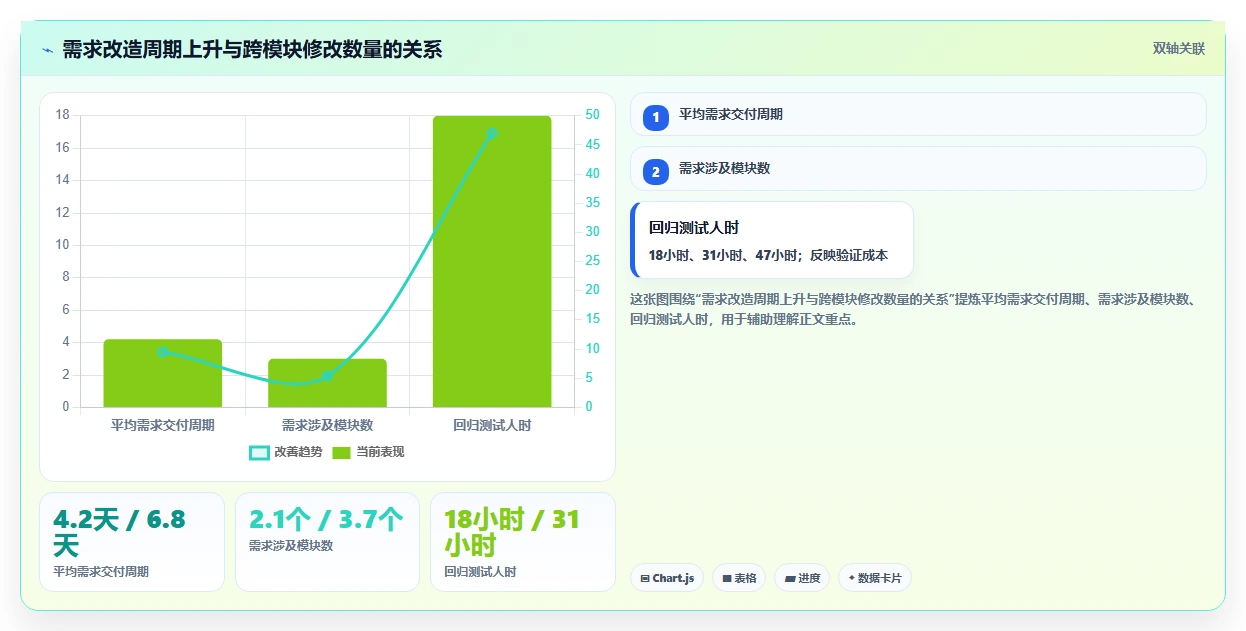Screen dimensions: 1246x631
Task: Click the number 1 badge icon
Action: point(656,118)
